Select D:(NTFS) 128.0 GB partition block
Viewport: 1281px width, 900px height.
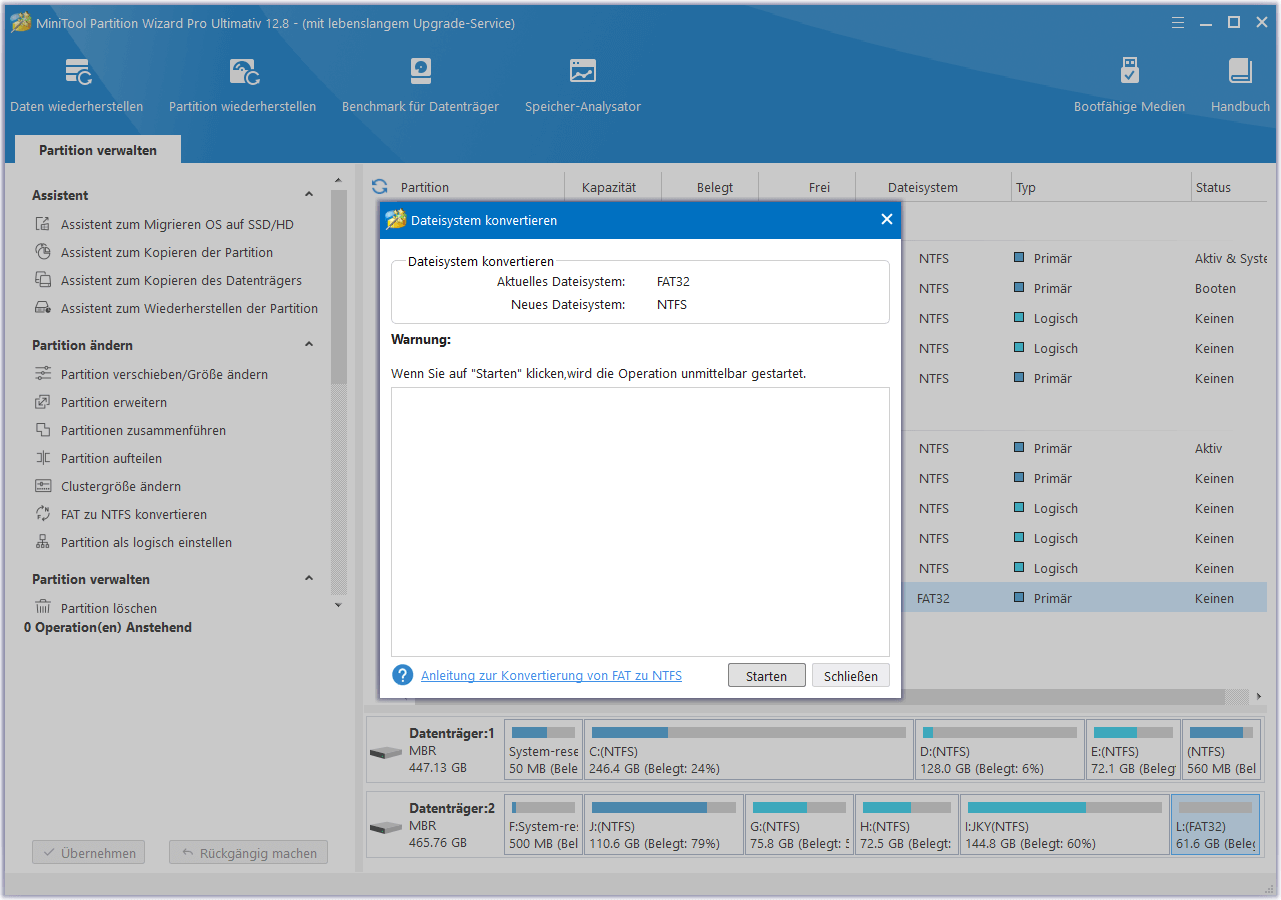click(999, 750)
